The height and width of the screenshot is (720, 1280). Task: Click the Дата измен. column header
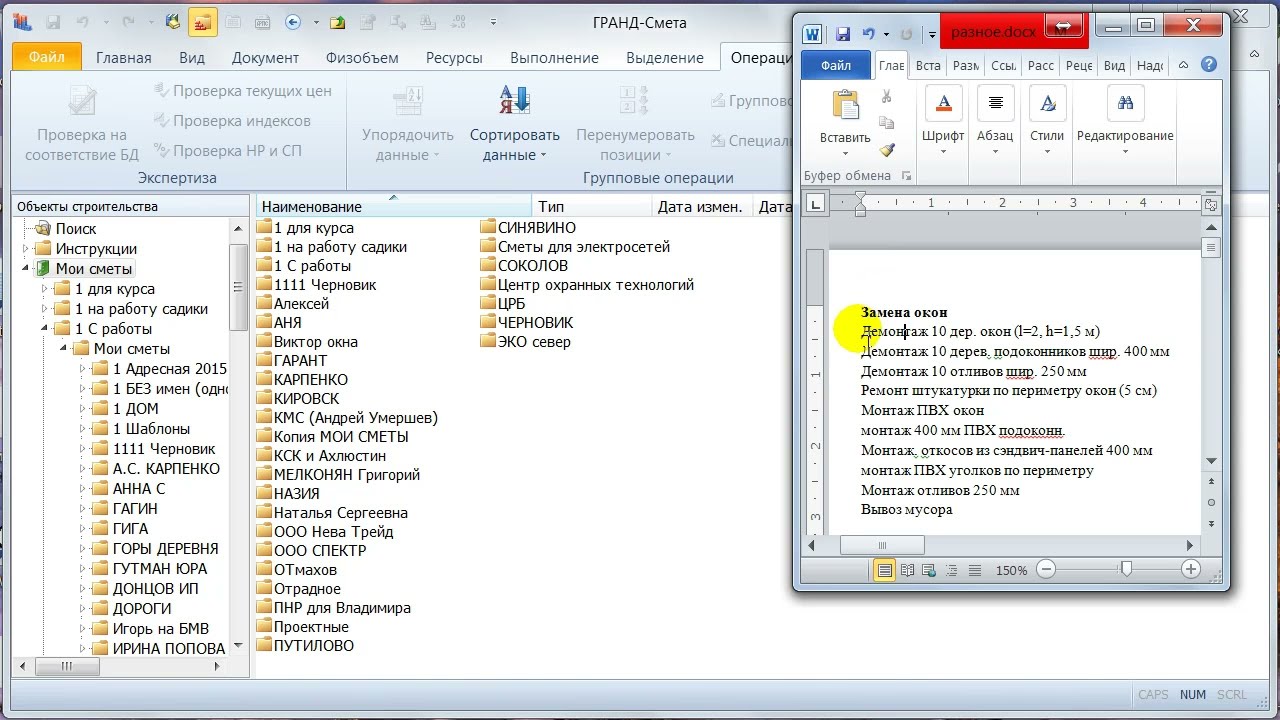pos(702,207)
